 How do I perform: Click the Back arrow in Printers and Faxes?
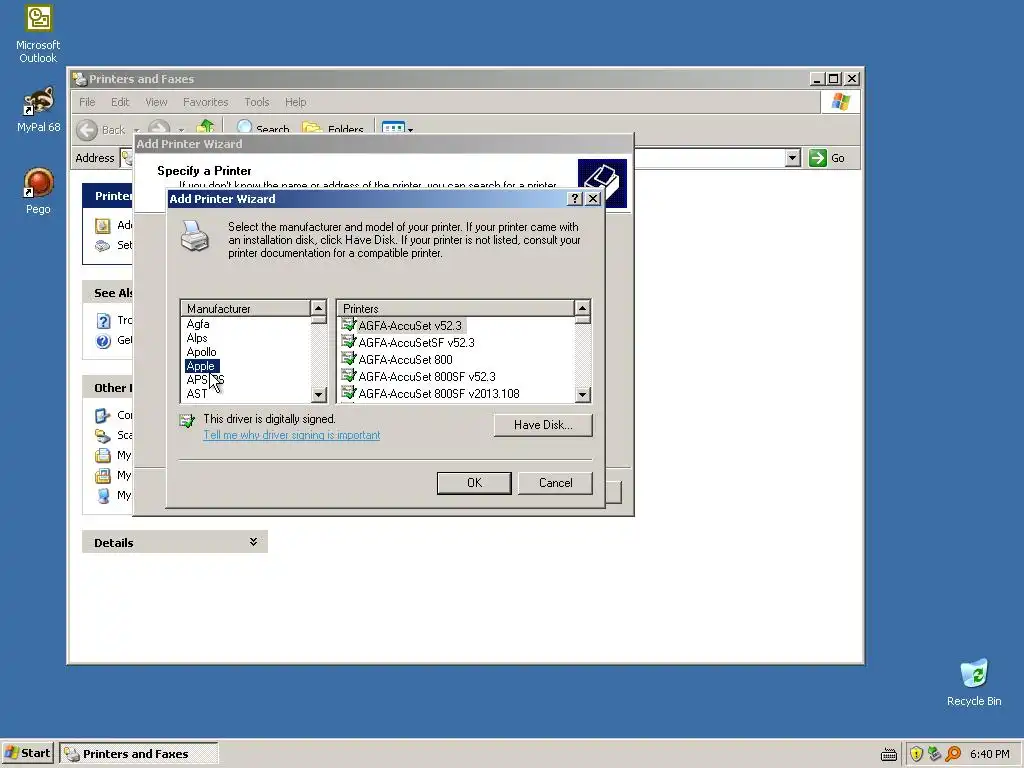click(87, 129)
